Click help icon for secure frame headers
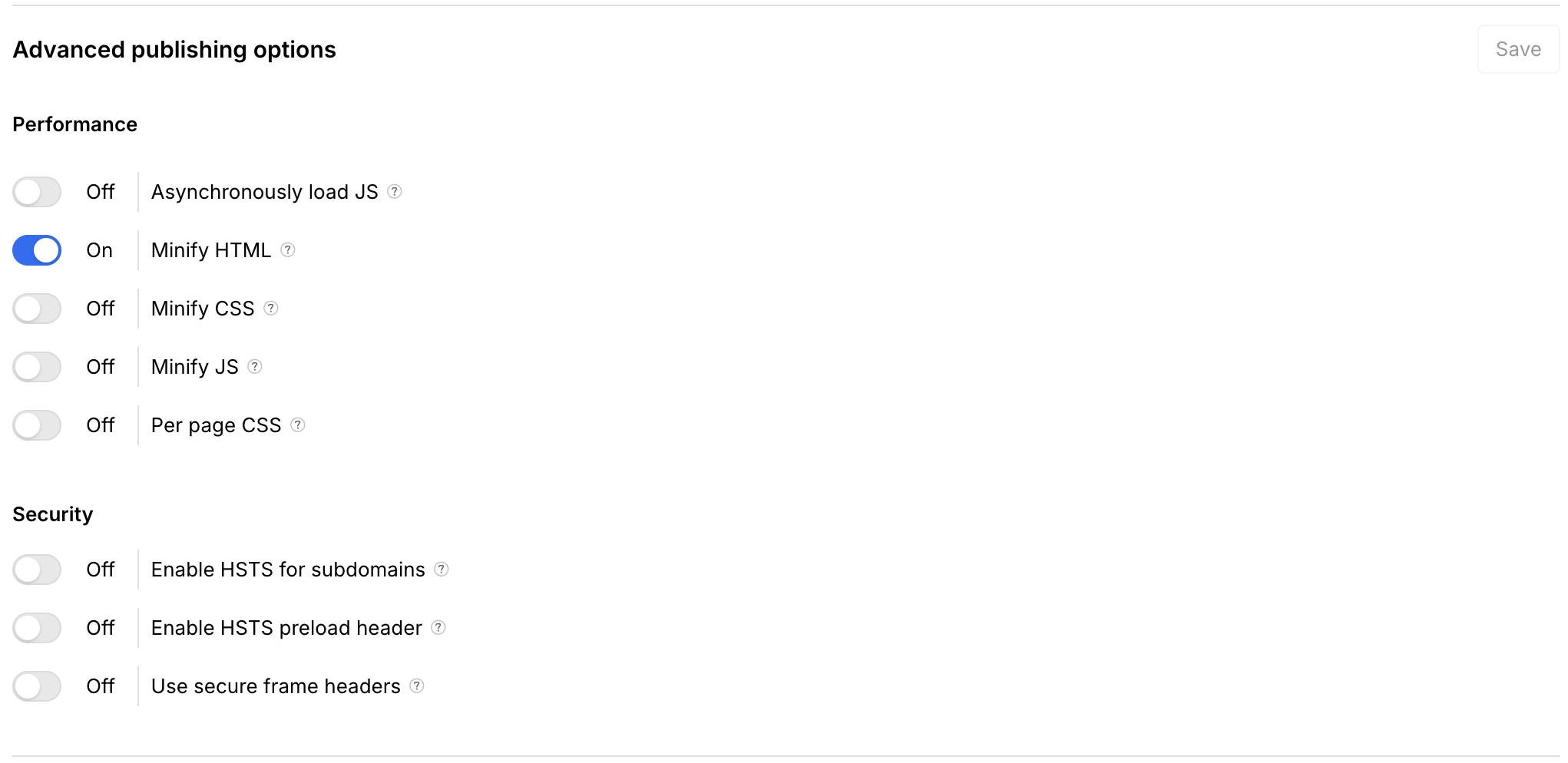The width and height of the screenshot is (1568, 763). click(x=417, y=685)
